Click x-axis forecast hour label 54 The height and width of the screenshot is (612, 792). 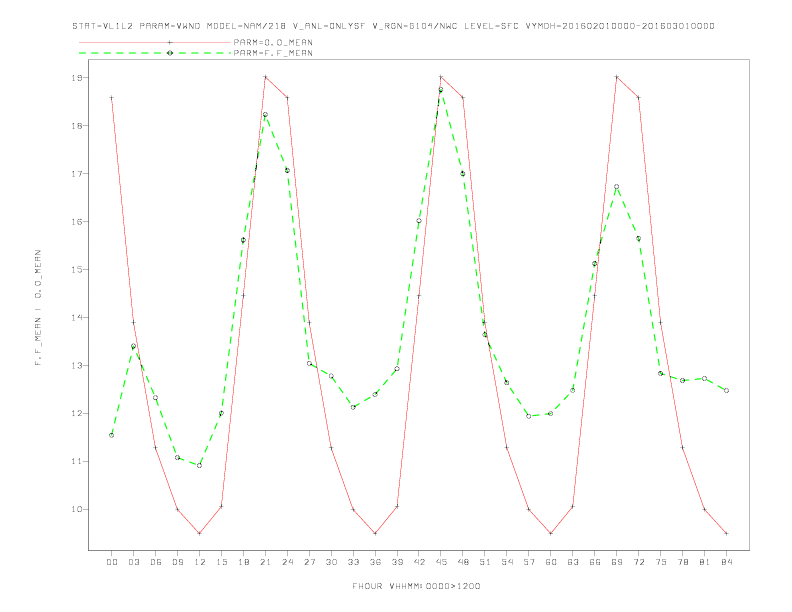point(507,562)
